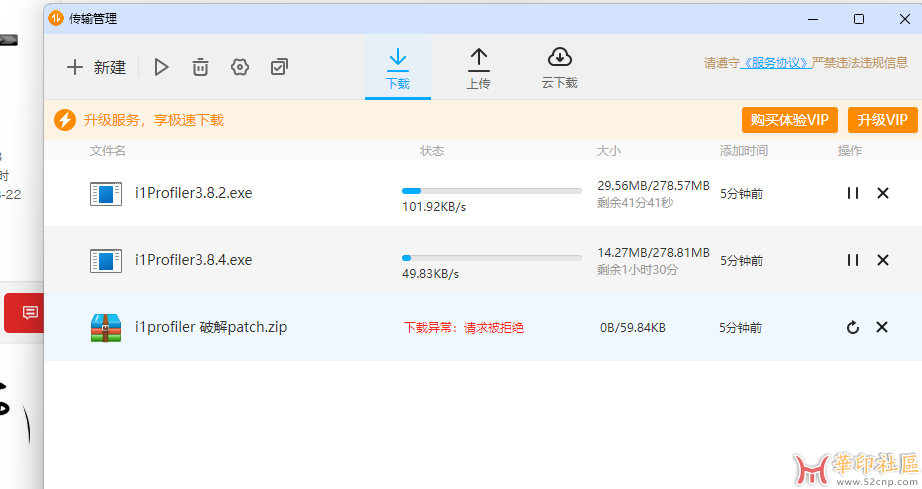Click remaining time 剩余1小时30分

(637, 270)
